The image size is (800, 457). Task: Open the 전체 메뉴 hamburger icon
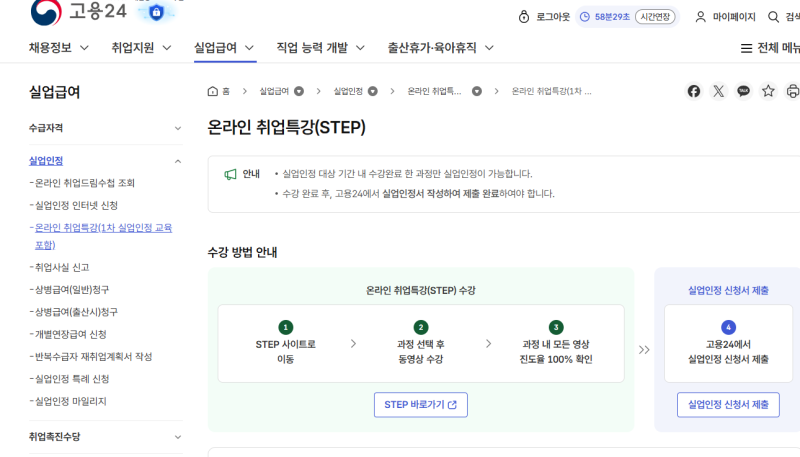coord(746,48)
